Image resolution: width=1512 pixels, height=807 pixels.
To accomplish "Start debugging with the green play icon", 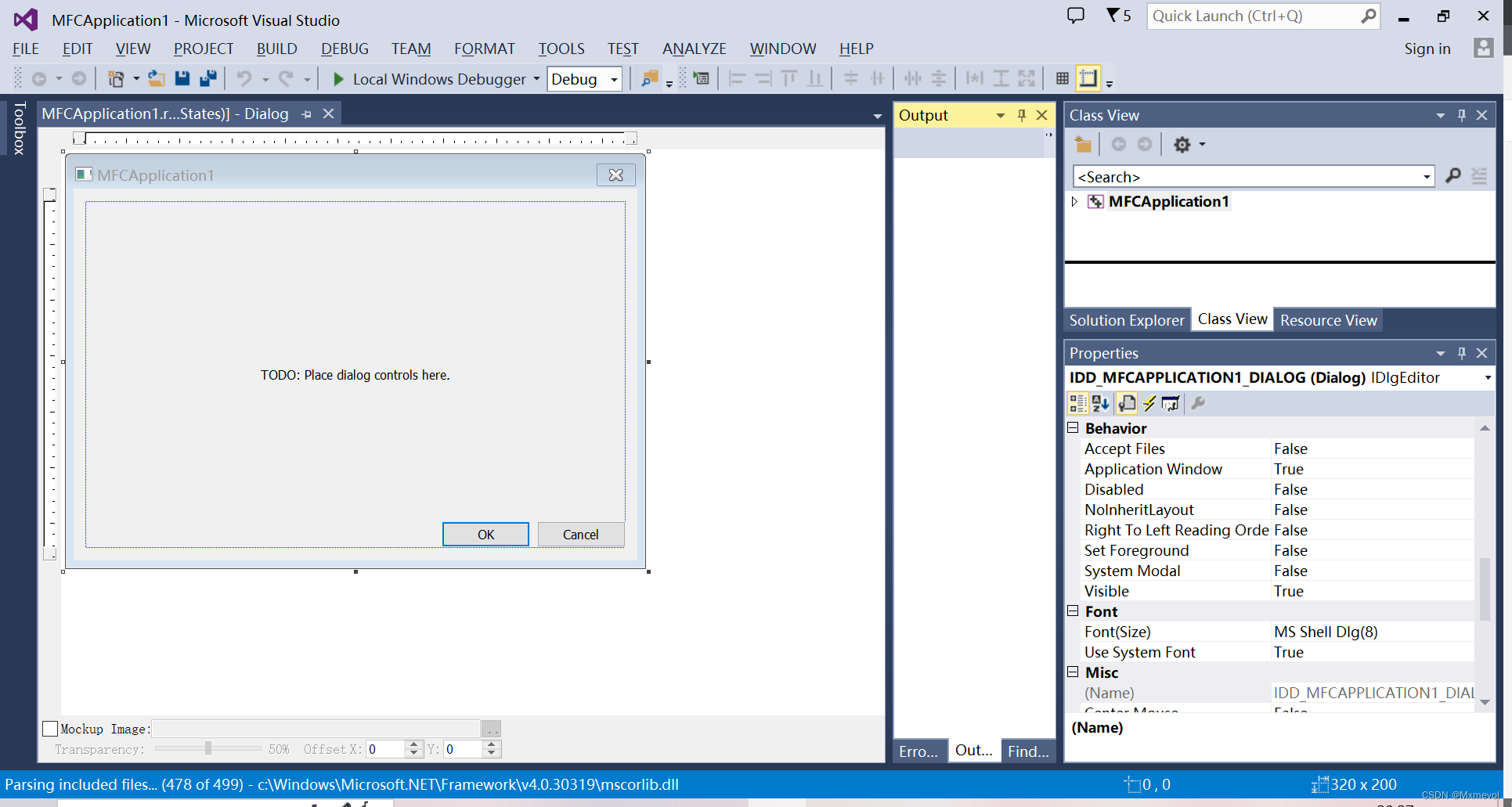I will (338, 79).
